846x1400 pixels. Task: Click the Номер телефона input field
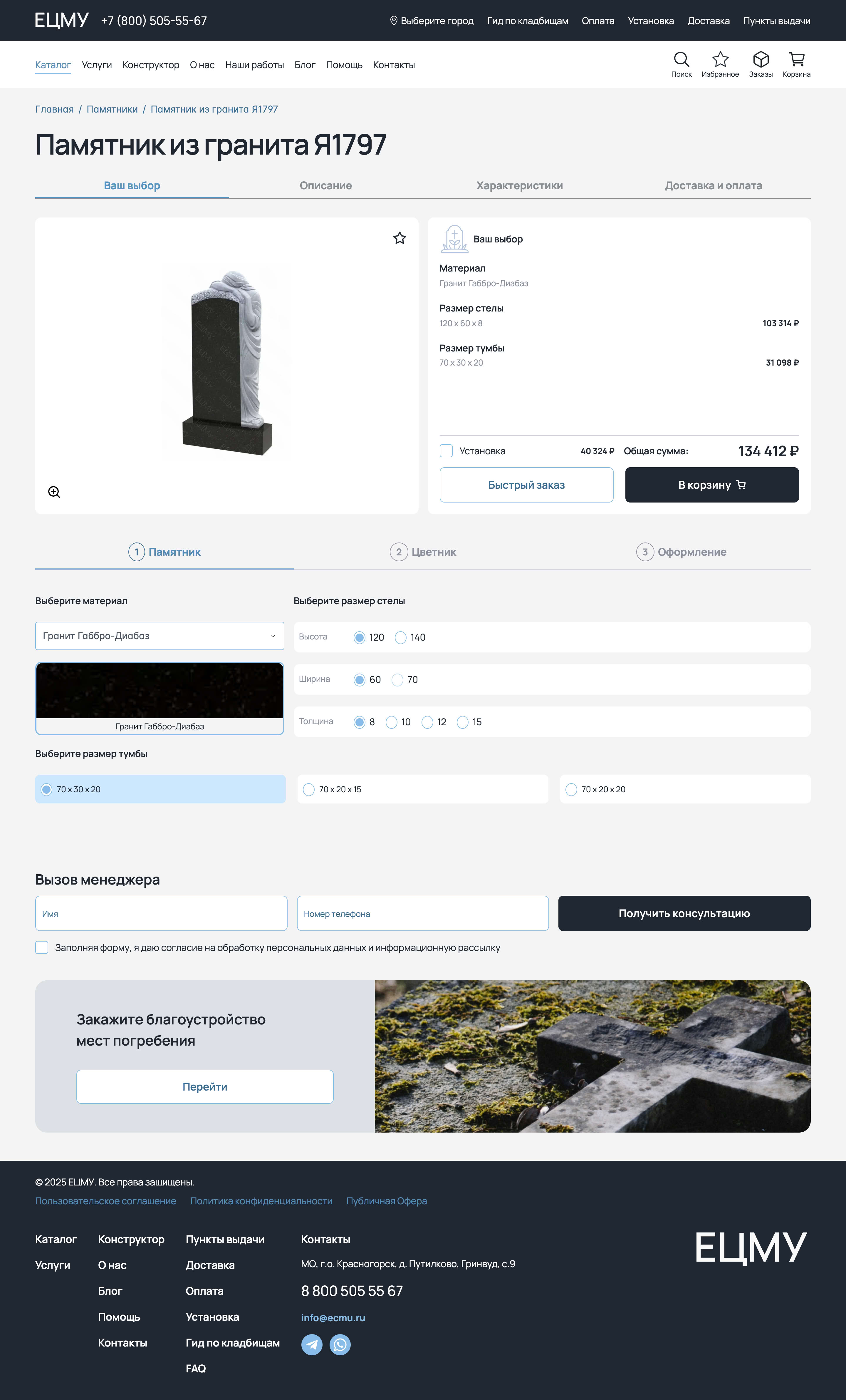pyautogui.click(x=422, y=913)
